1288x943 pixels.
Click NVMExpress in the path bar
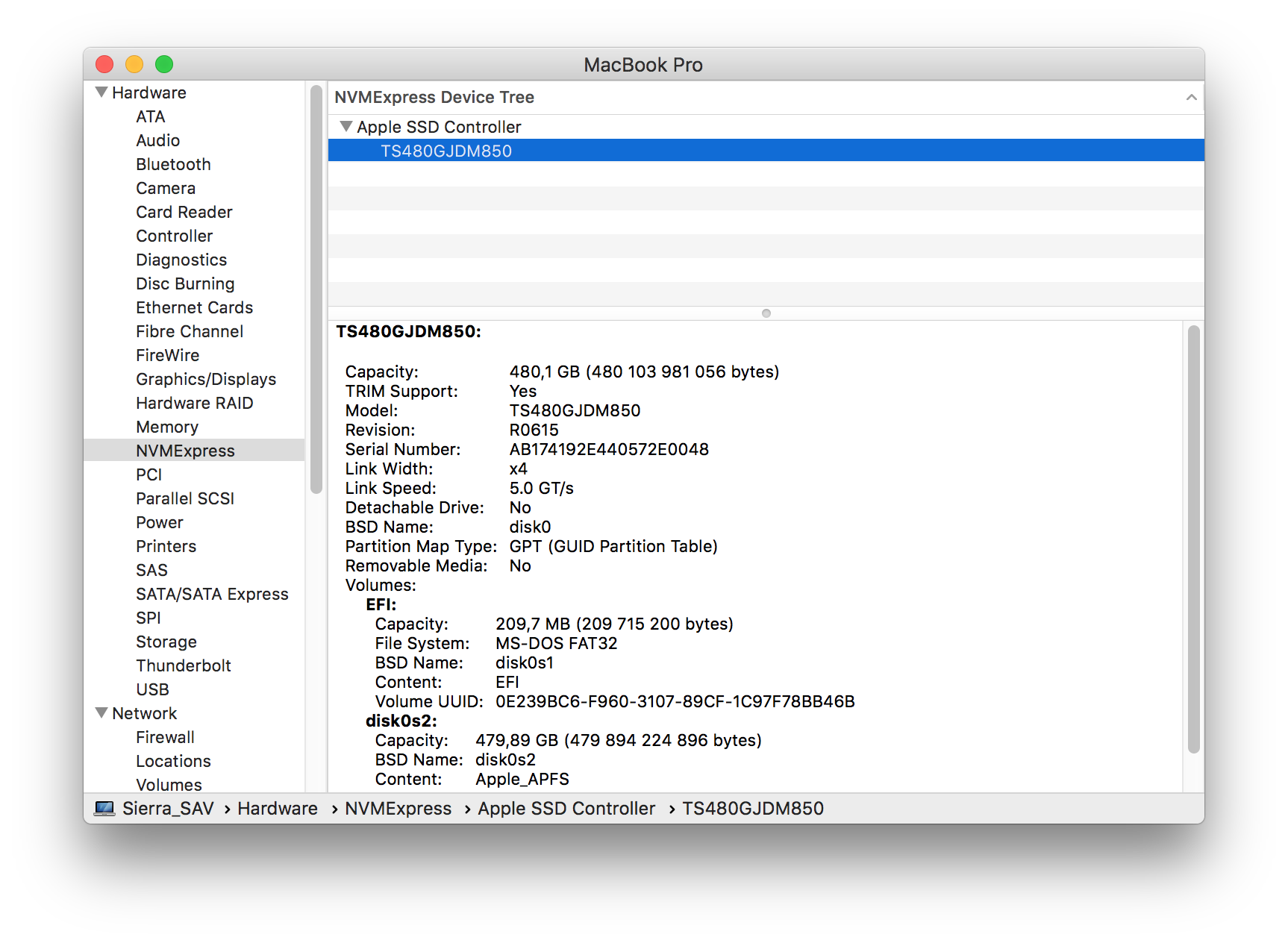coord(398,809)
